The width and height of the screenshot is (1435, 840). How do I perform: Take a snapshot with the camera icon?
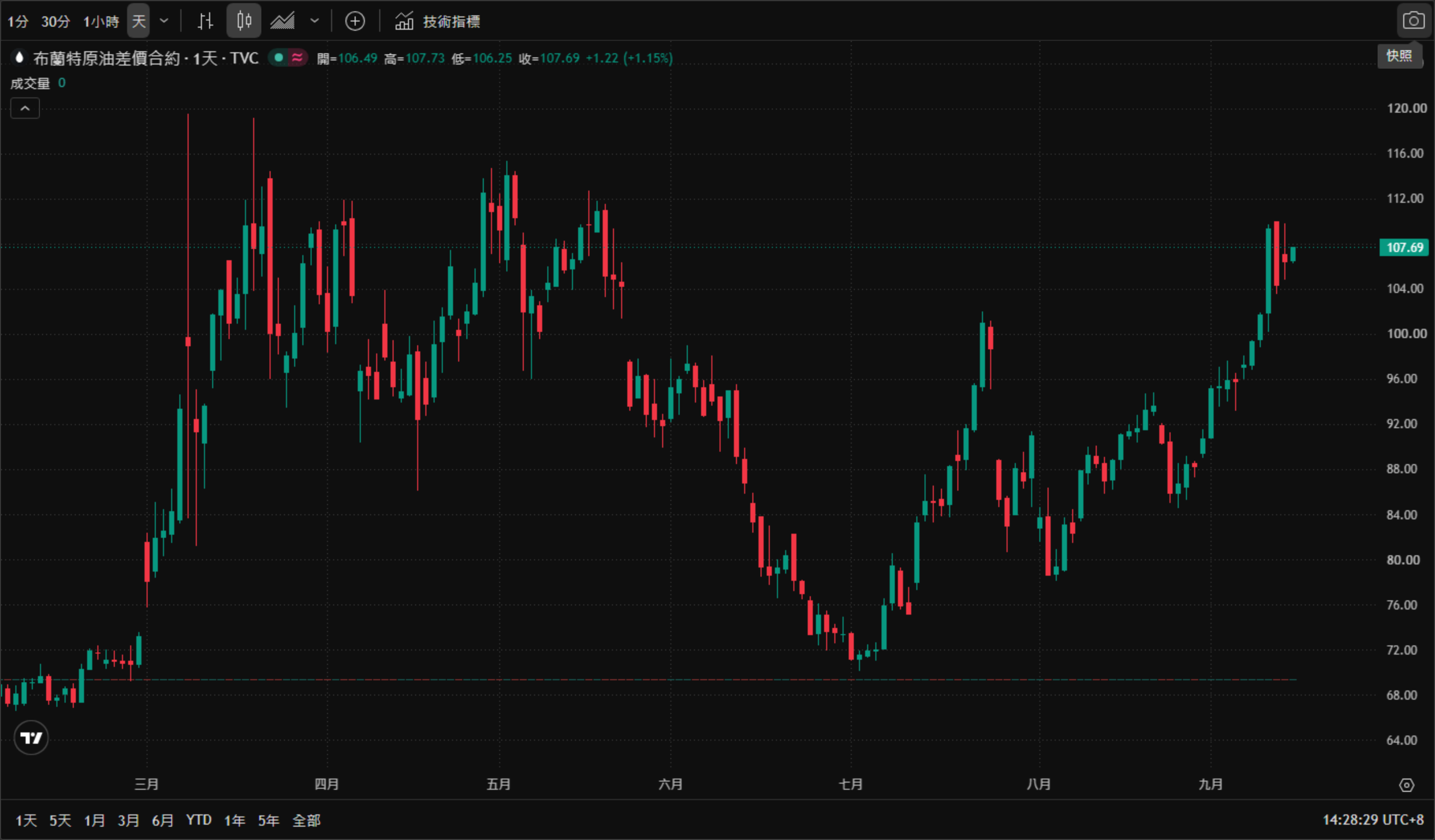[x=1413, y=21]
